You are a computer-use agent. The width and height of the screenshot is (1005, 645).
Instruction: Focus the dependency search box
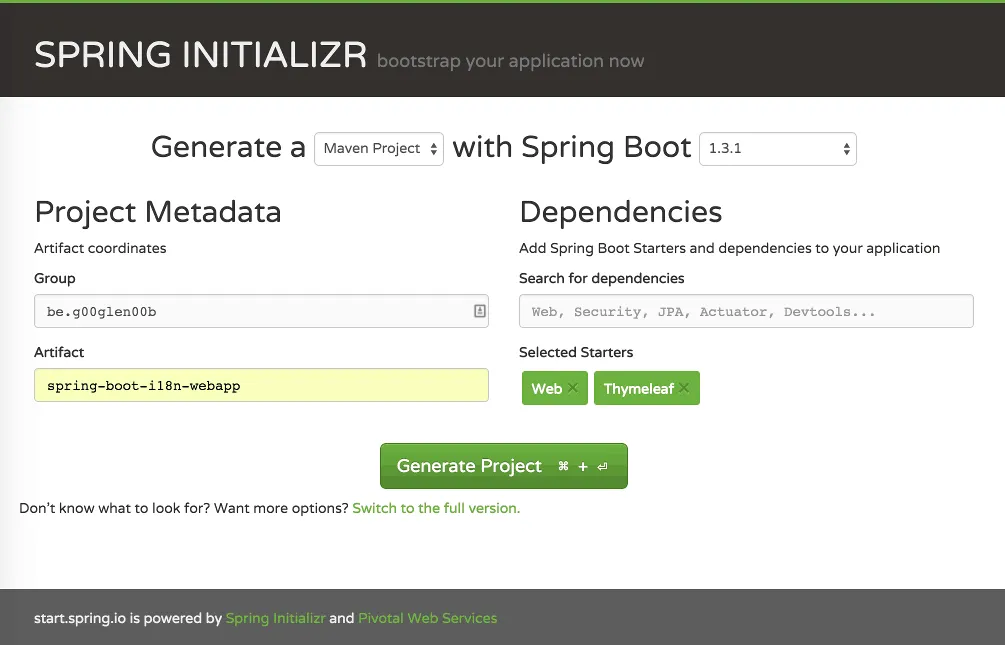tap(745, 311)
